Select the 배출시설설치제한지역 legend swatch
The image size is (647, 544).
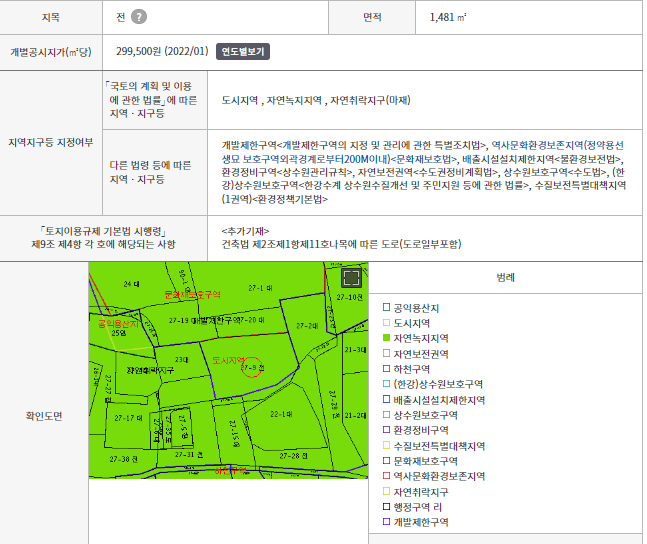tap(386, 399)
